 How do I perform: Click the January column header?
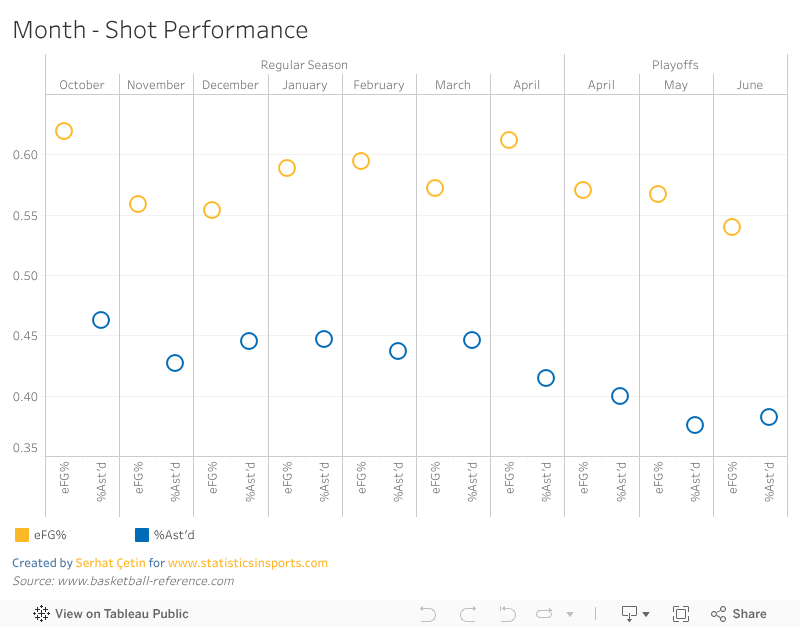tap(305, 85)
